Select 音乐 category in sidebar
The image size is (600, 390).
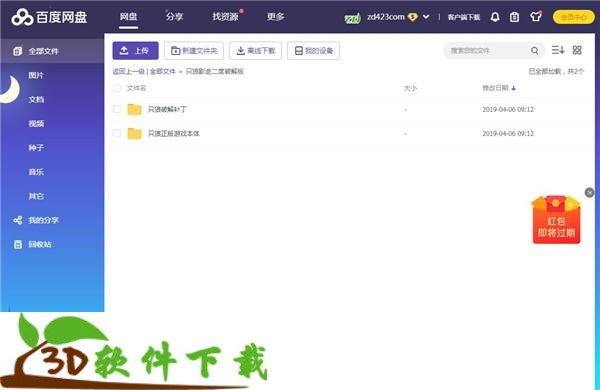[36, 172]
